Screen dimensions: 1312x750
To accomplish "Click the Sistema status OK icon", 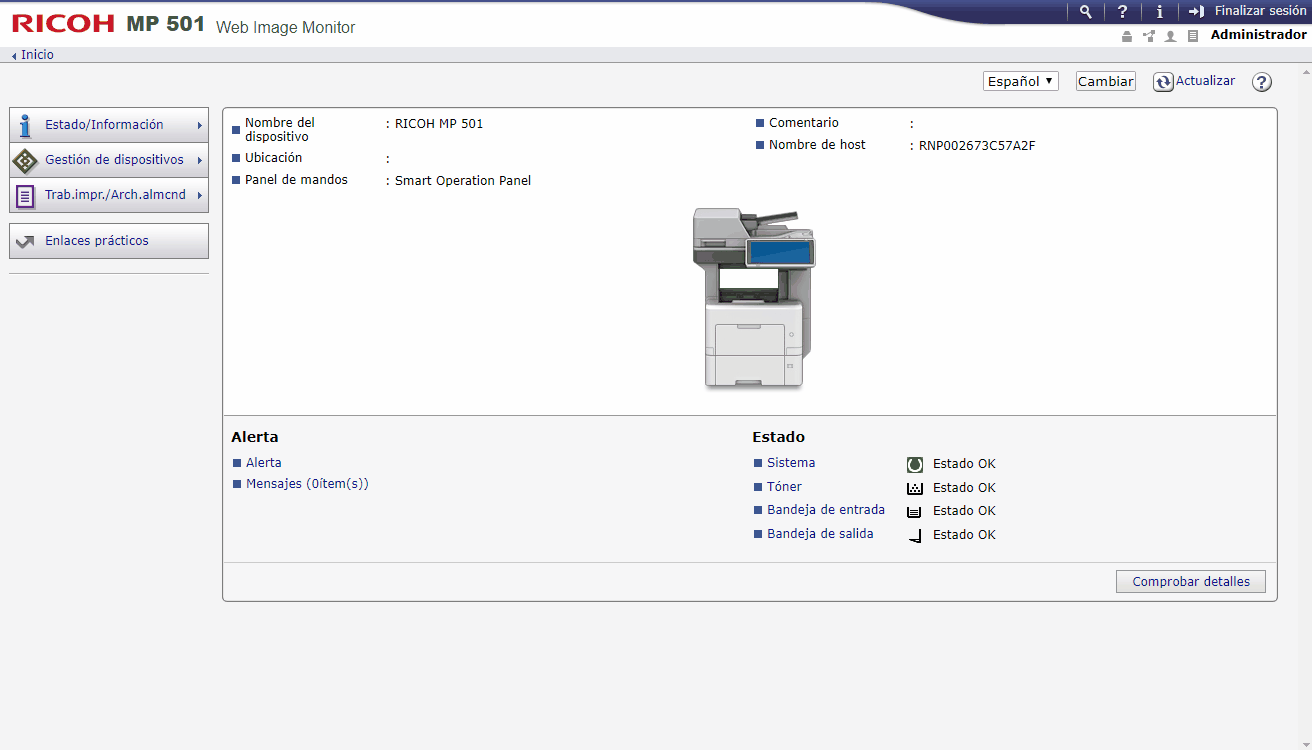I will pos(915,463).
